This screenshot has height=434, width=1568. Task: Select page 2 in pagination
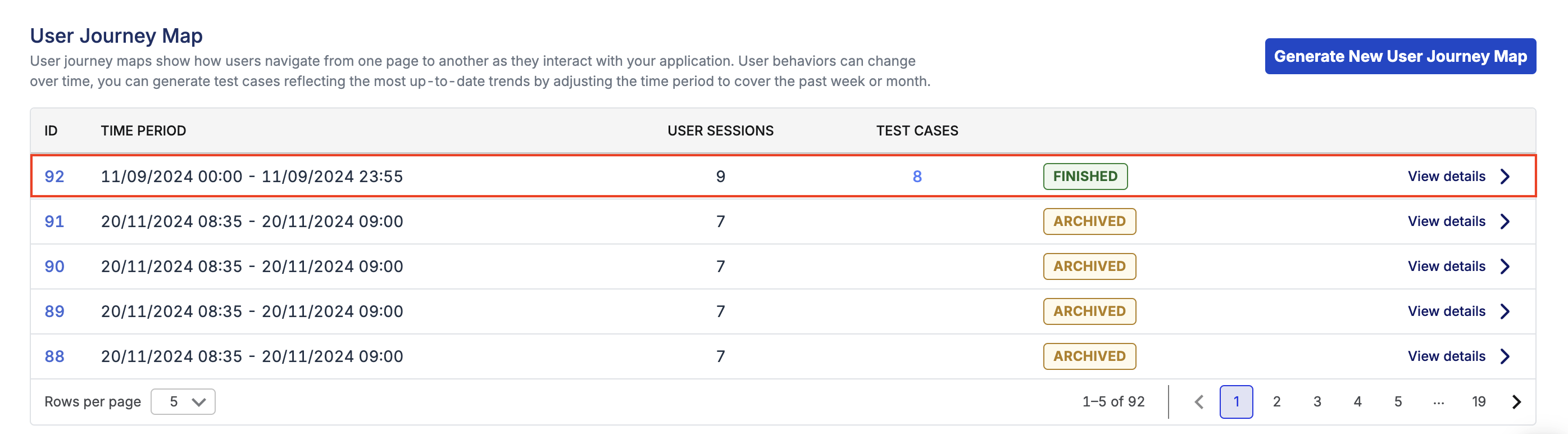tap(1276, 402)
